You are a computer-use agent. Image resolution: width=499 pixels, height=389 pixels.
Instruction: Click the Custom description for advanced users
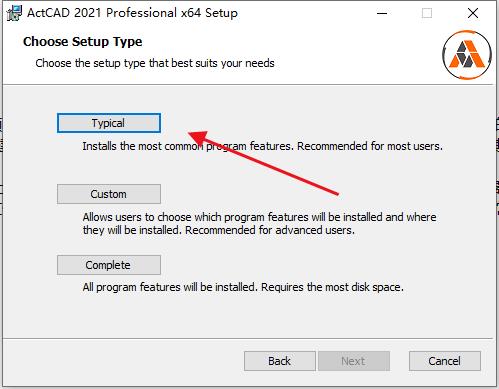click(259, 224)
